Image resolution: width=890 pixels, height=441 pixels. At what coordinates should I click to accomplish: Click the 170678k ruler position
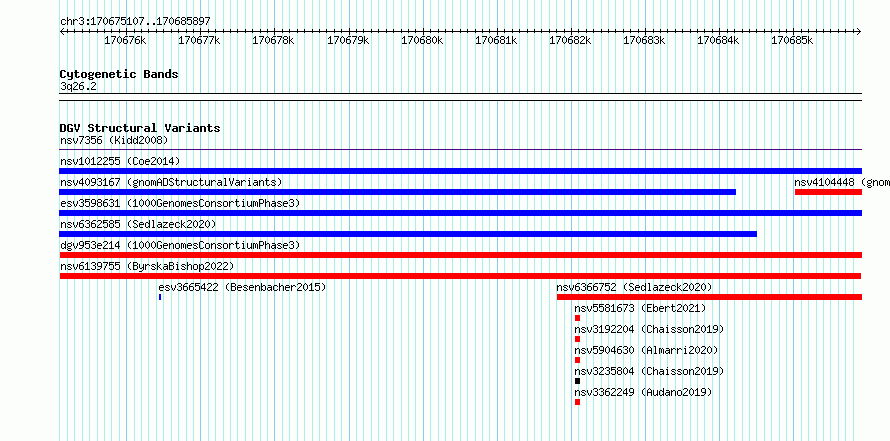tap(274, 40)
